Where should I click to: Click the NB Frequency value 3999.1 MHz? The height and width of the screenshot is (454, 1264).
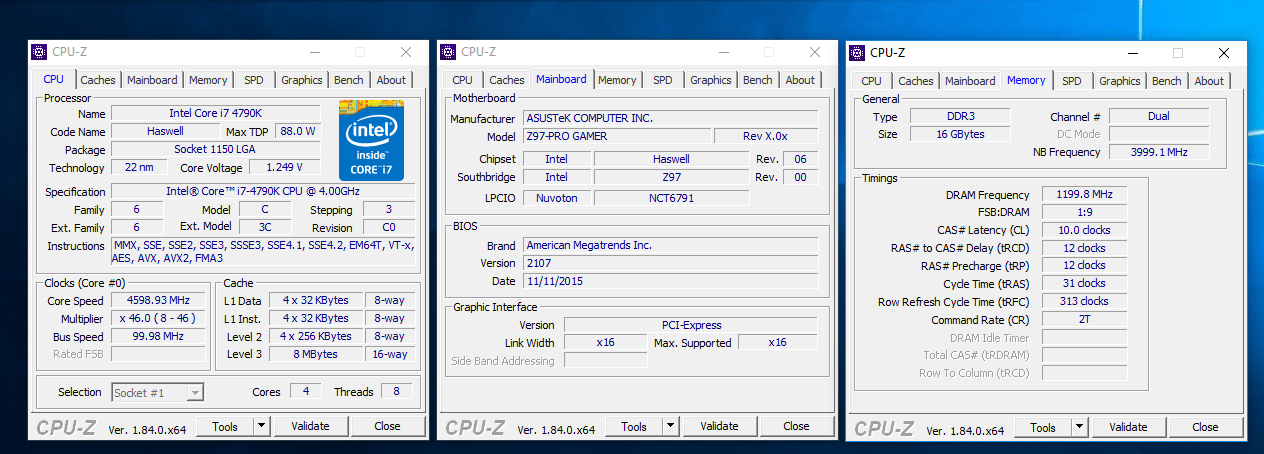1159,152
